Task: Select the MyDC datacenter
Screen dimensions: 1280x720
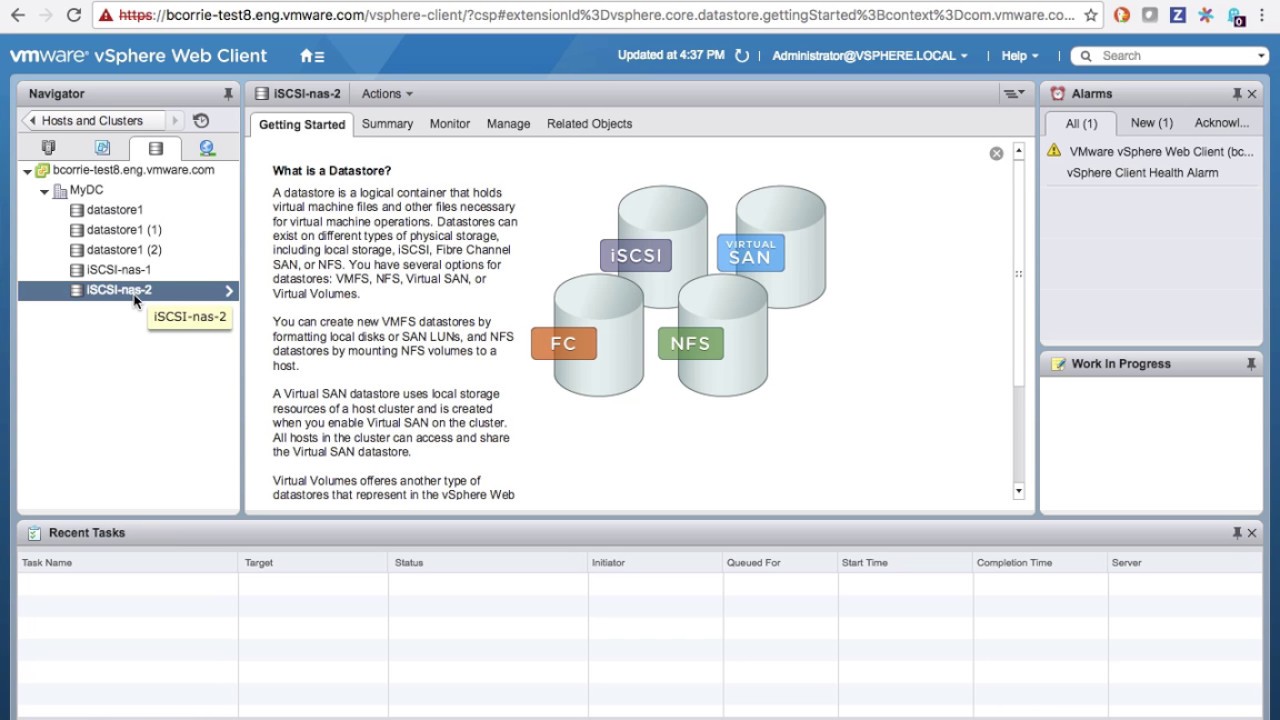Action: (x=86, y=190)
